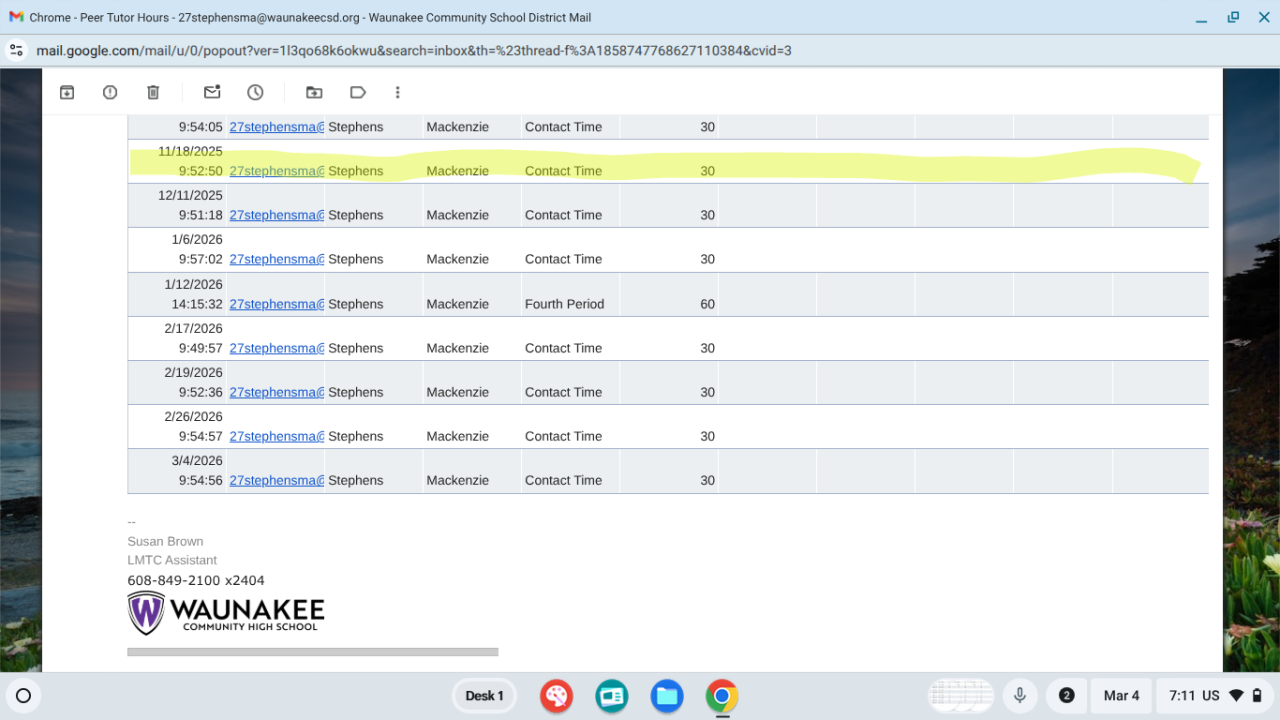Click Stephens in the 9:49:57 row
This screenshot has width=1280, height=720.
click(x=355, y=348)
